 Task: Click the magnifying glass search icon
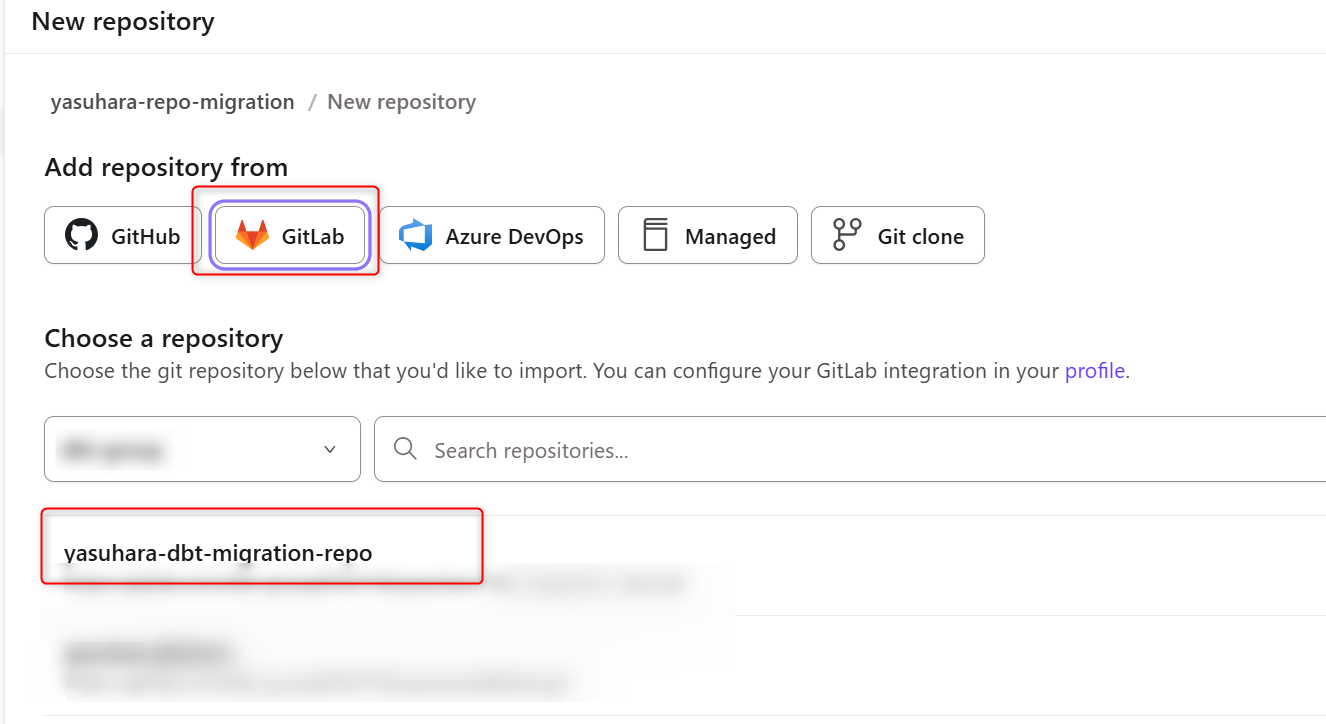[x=405, y=450]
